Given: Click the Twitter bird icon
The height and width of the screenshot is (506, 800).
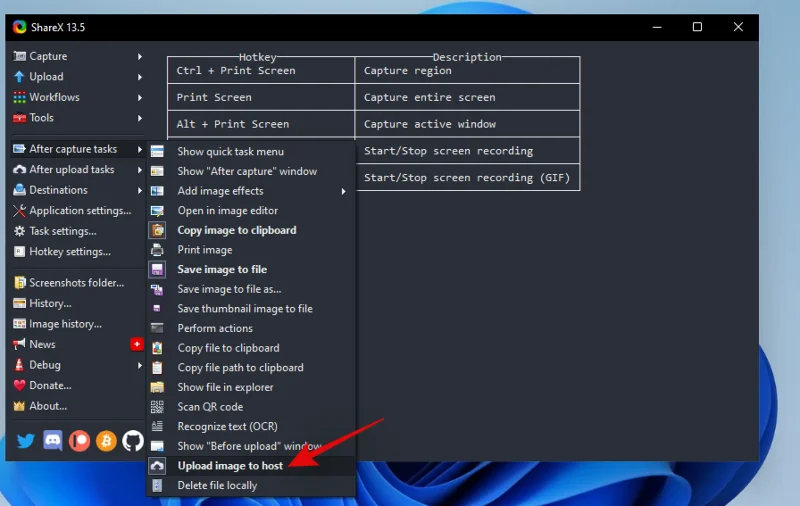Looking at the screenshot, I should (x=26, y=441).
